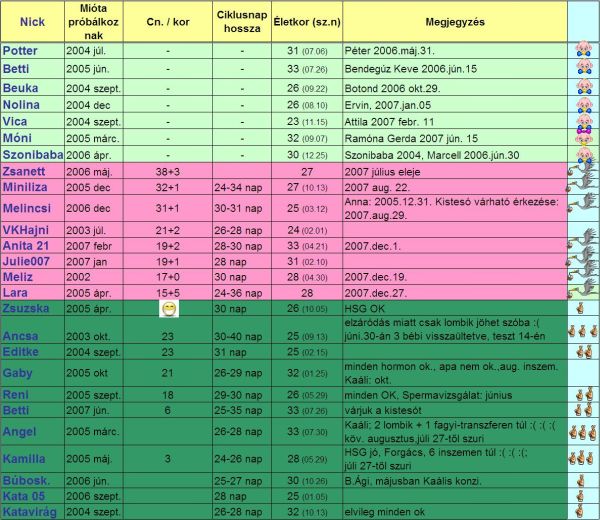
Task: Click the crossed-fingers icons in Kamilla's row
Action: click(582, 459)
